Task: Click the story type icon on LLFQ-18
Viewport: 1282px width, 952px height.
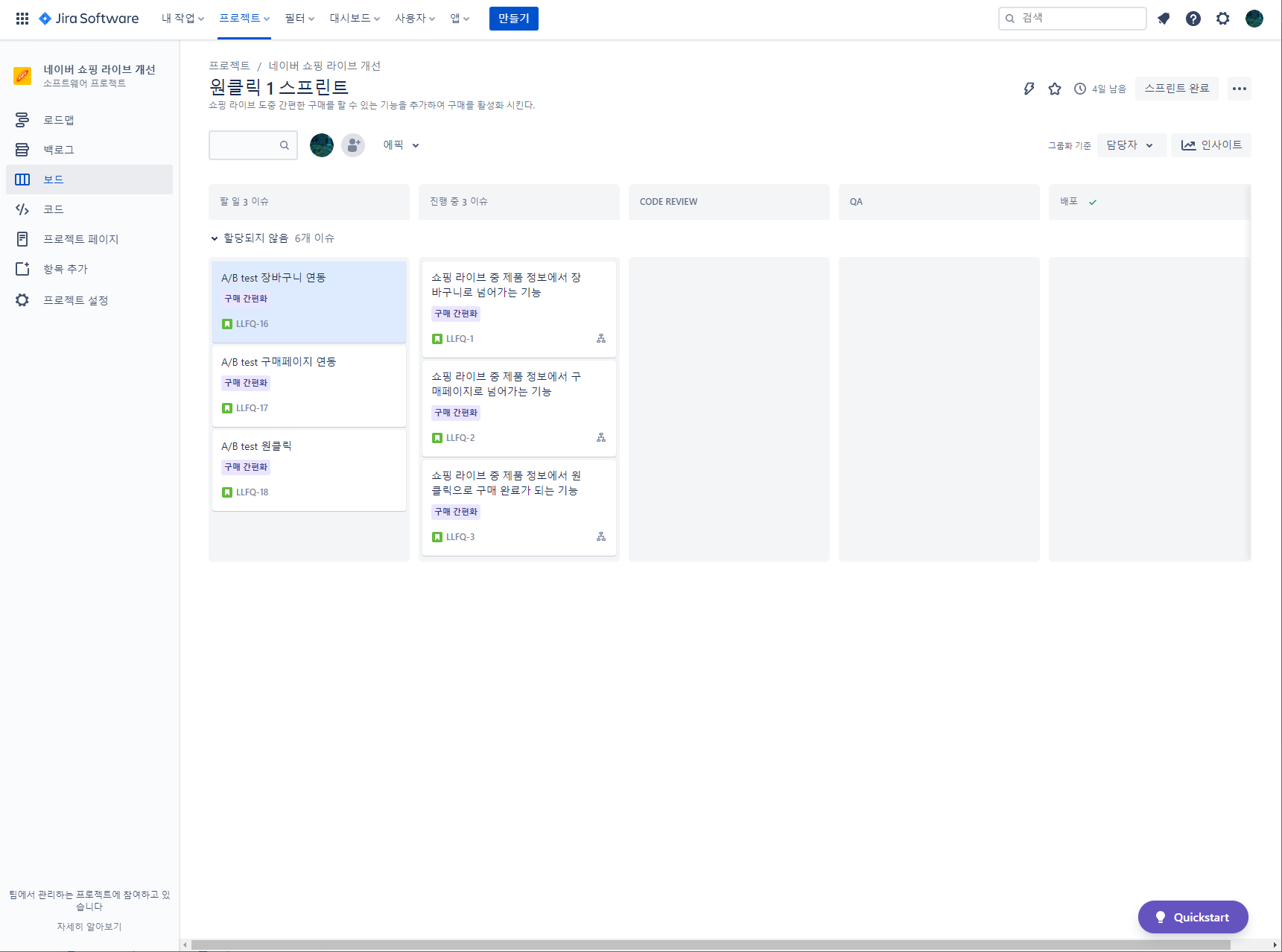Action: (227, 492)
